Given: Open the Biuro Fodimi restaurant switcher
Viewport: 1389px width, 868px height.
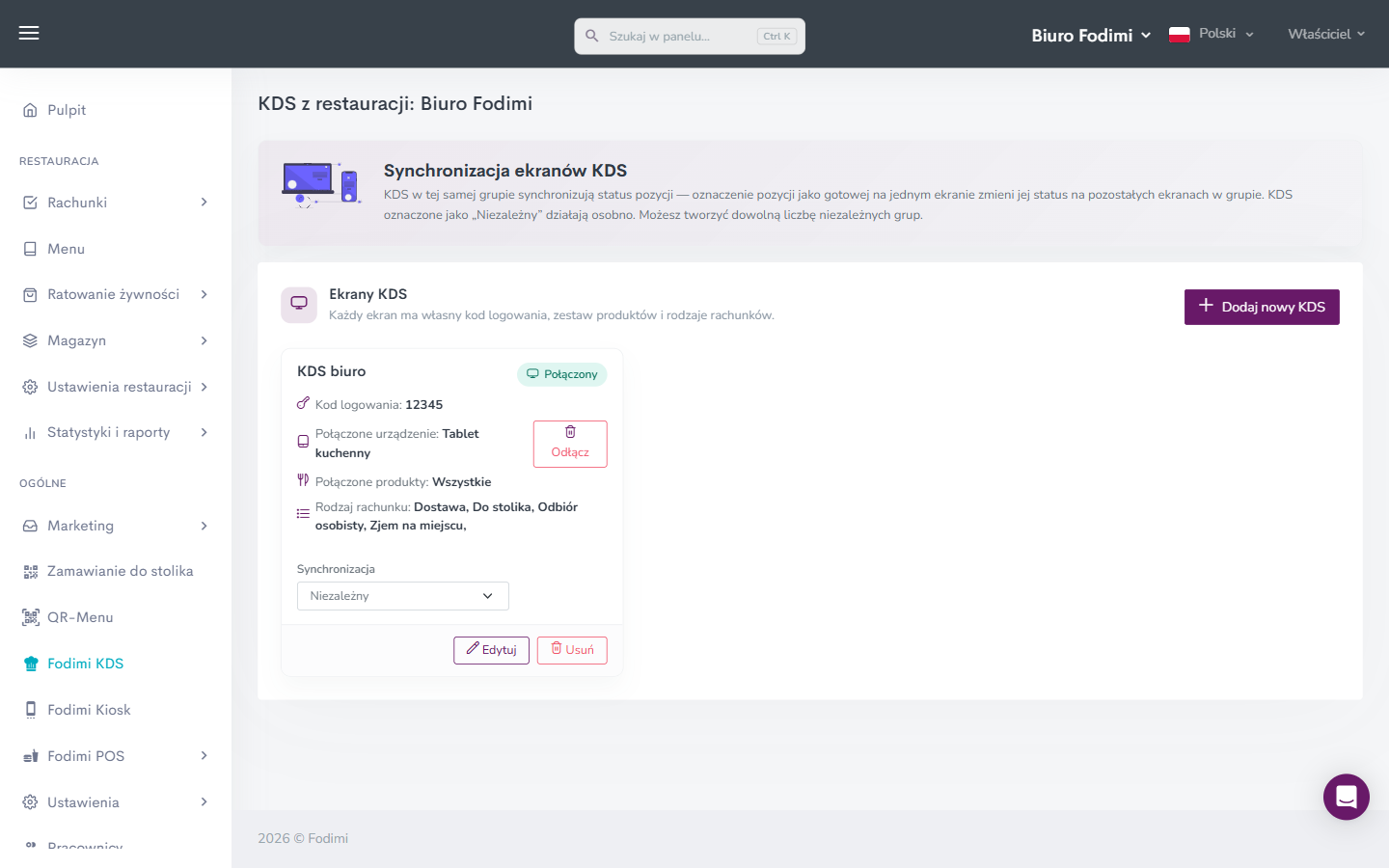Looking at the screenshot, I should click(1091, 36).
